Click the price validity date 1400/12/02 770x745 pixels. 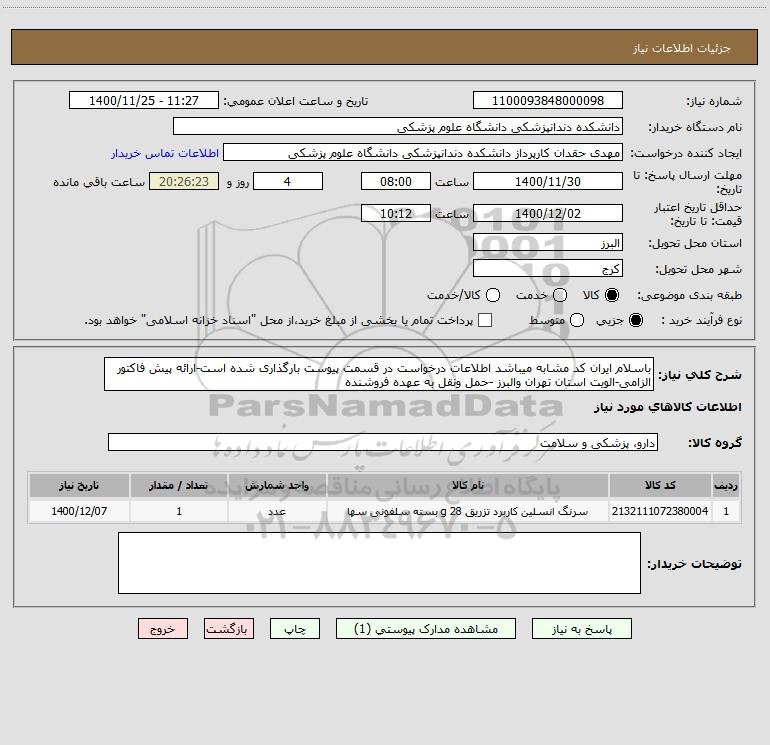tap(548, 214)
